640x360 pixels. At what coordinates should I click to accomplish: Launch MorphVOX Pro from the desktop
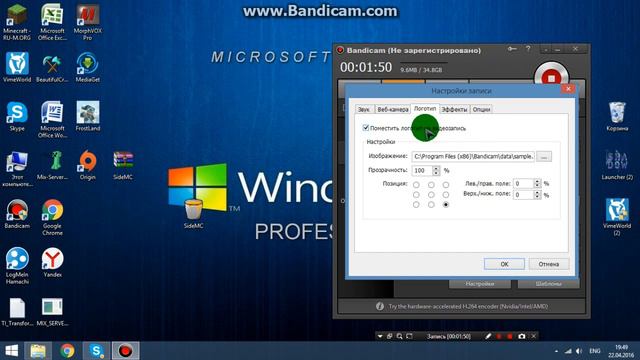click(x=87, y=22)
